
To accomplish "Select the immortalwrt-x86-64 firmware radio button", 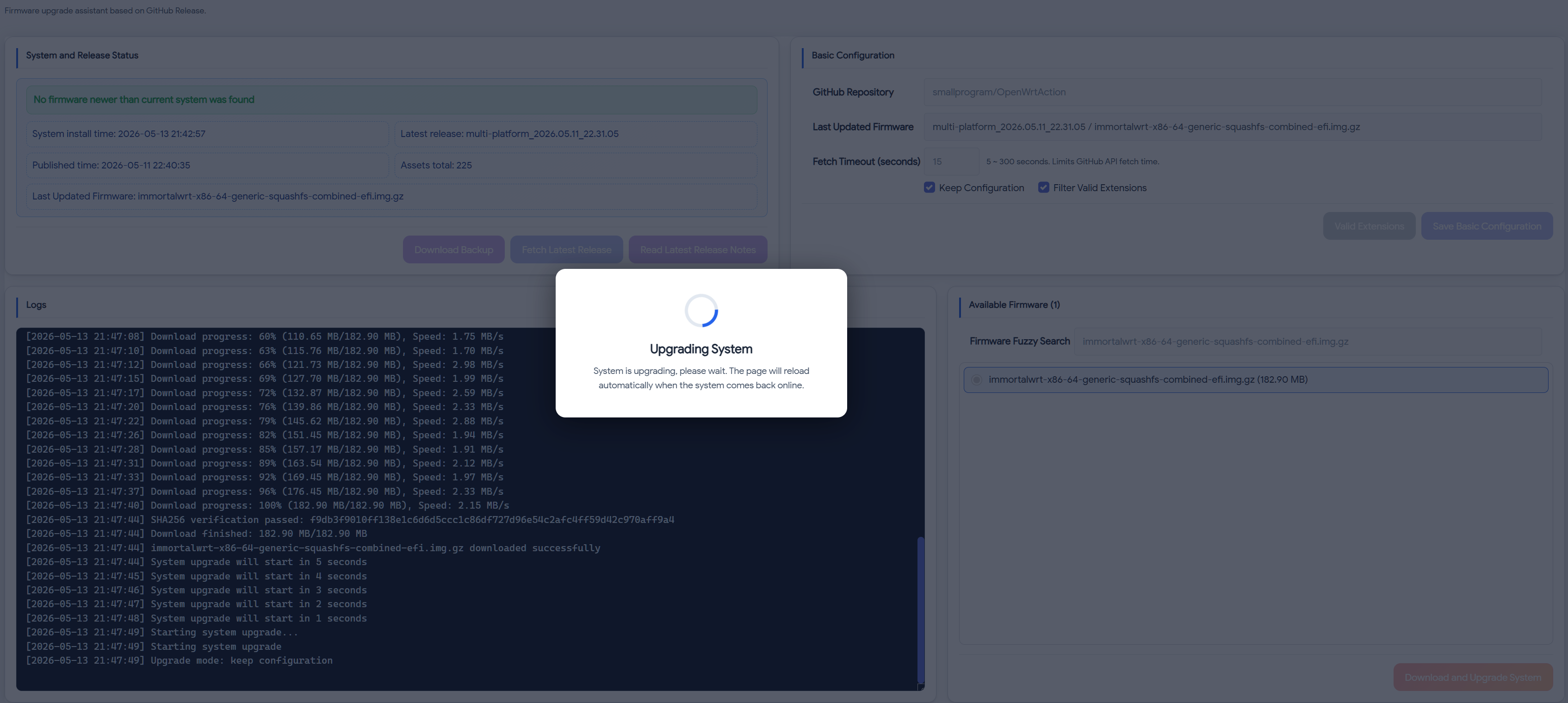I will (976, 380).
